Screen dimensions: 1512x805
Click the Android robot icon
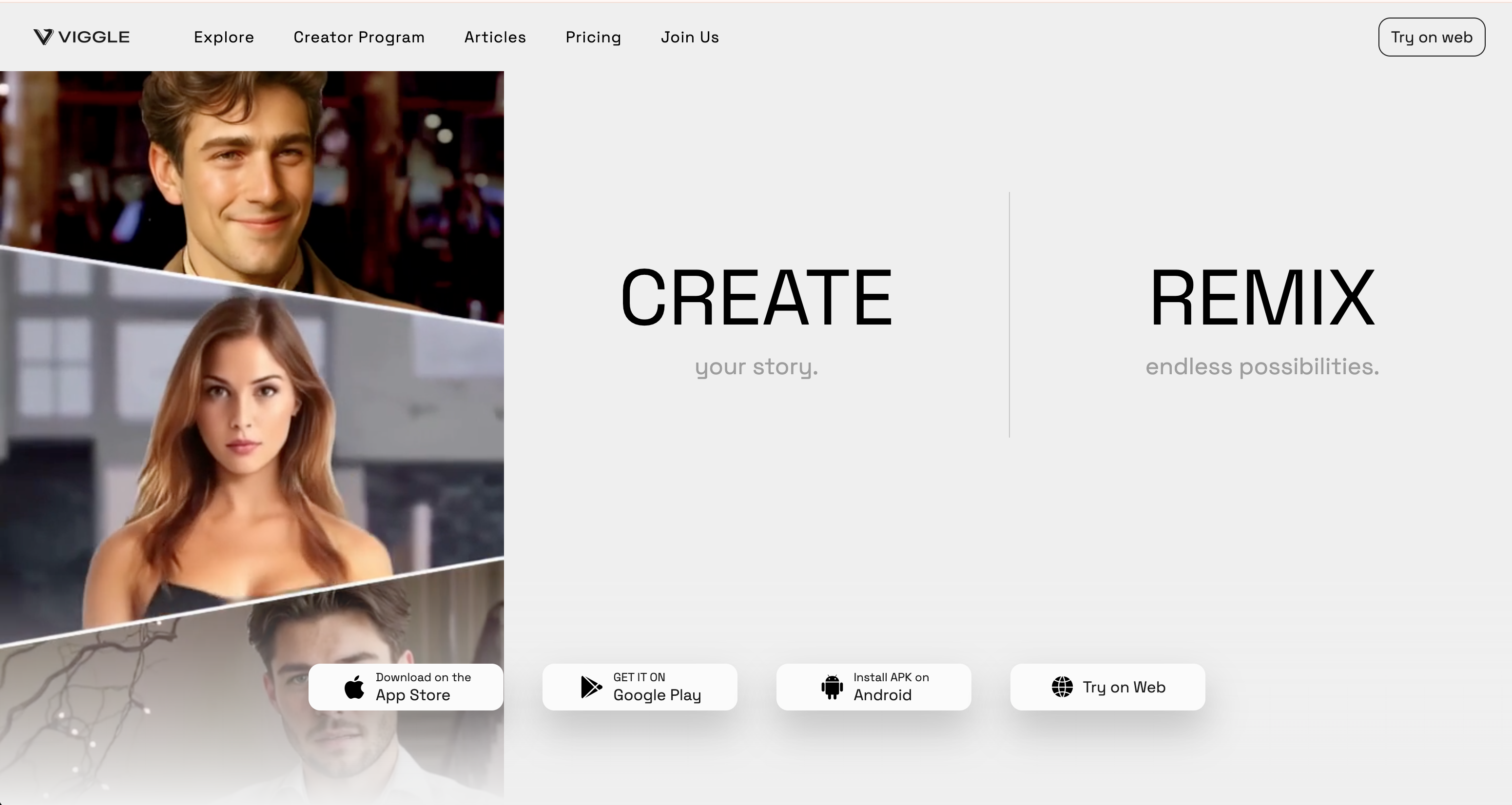[832, 687]
